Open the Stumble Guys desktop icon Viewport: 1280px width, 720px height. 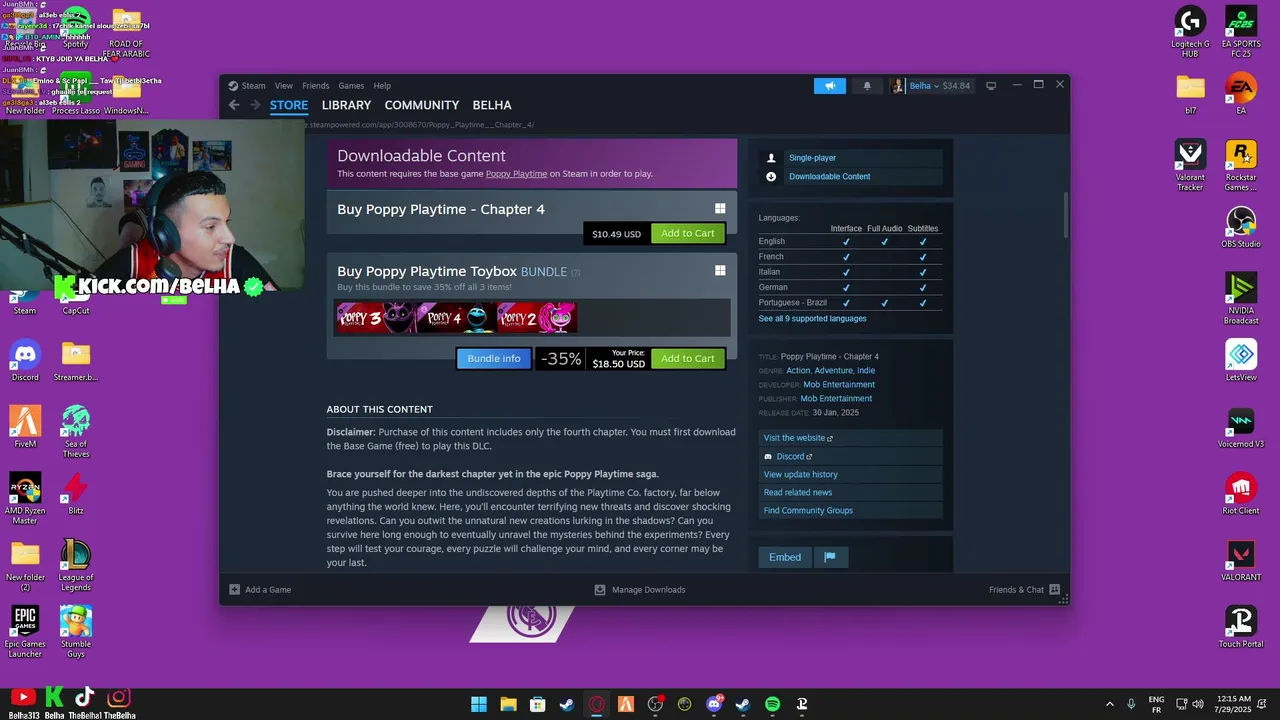76,633
